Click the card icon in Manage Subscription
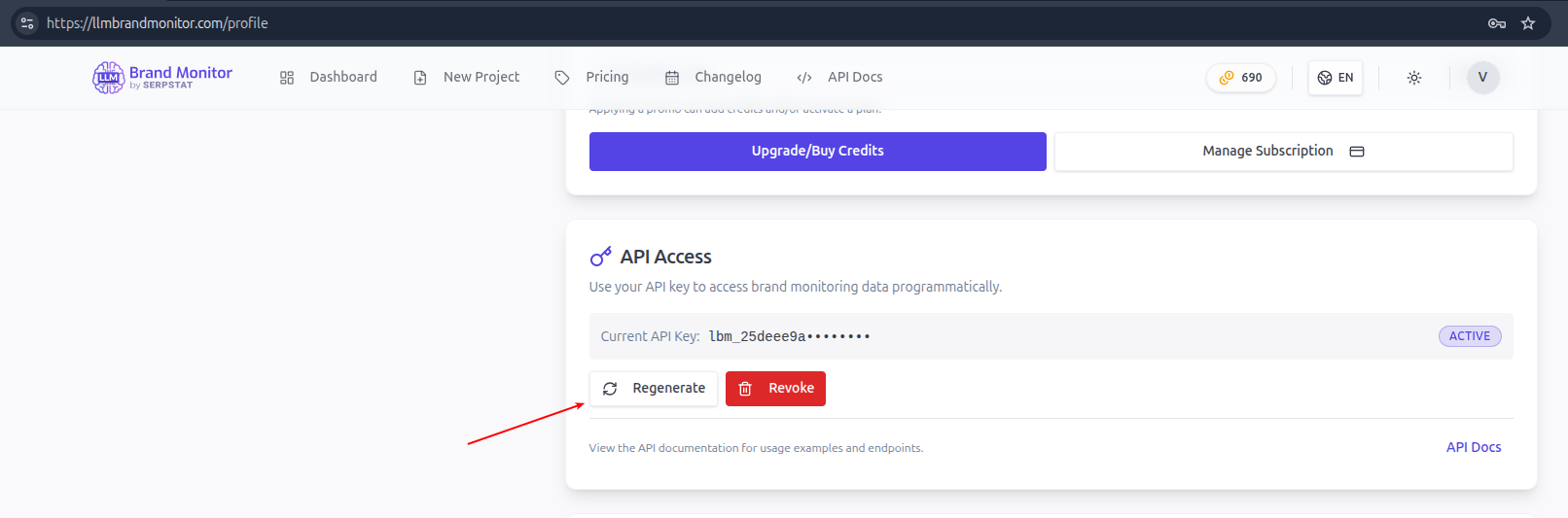 click(1357, 152)
